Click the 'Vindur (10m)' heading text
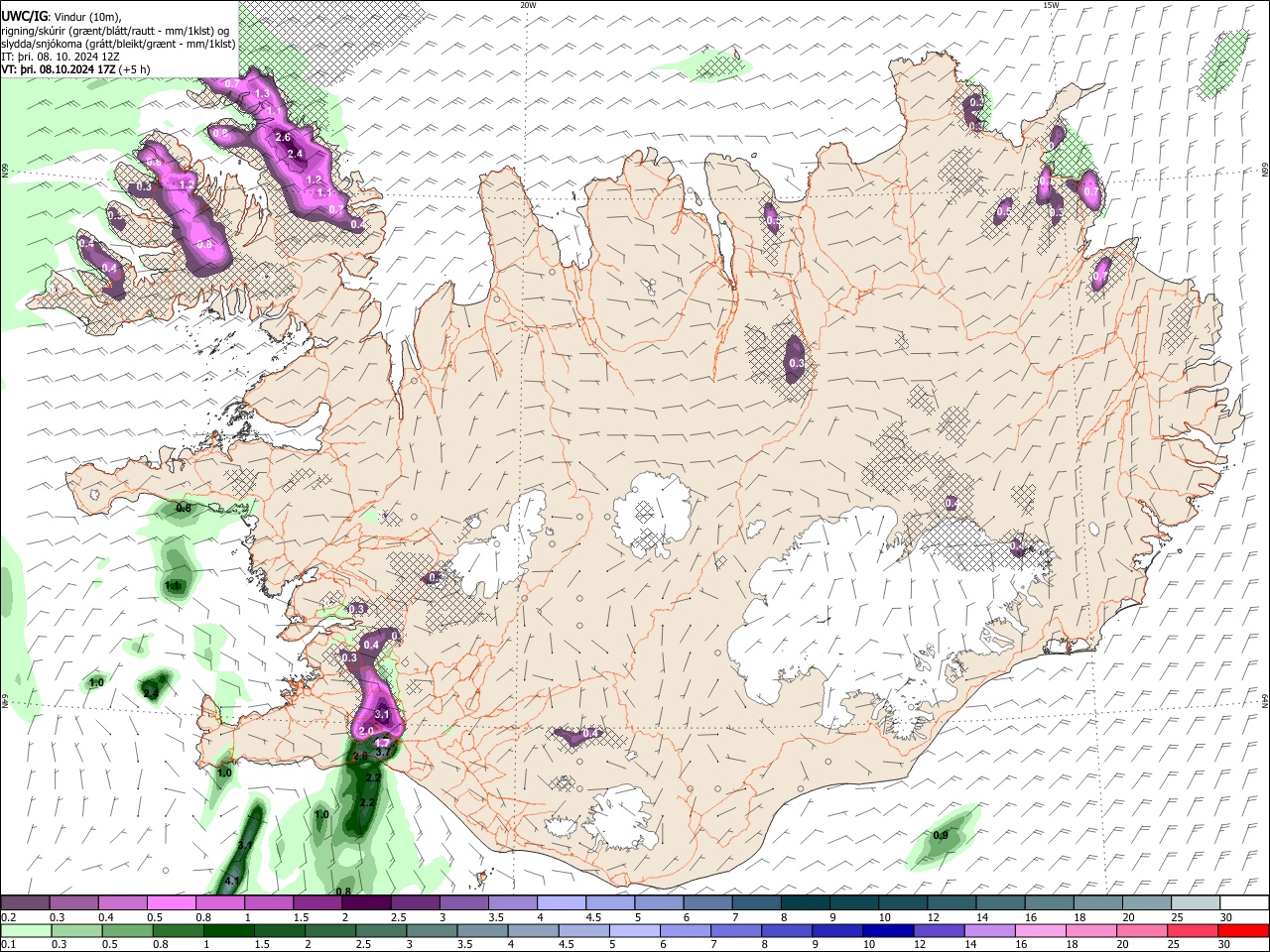1270x952 pixels. click(86, 17)
